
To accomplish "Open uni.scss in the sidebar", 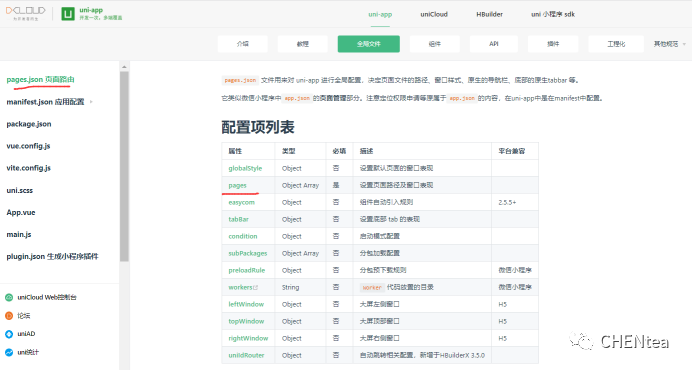I will (x=19, y=190).
